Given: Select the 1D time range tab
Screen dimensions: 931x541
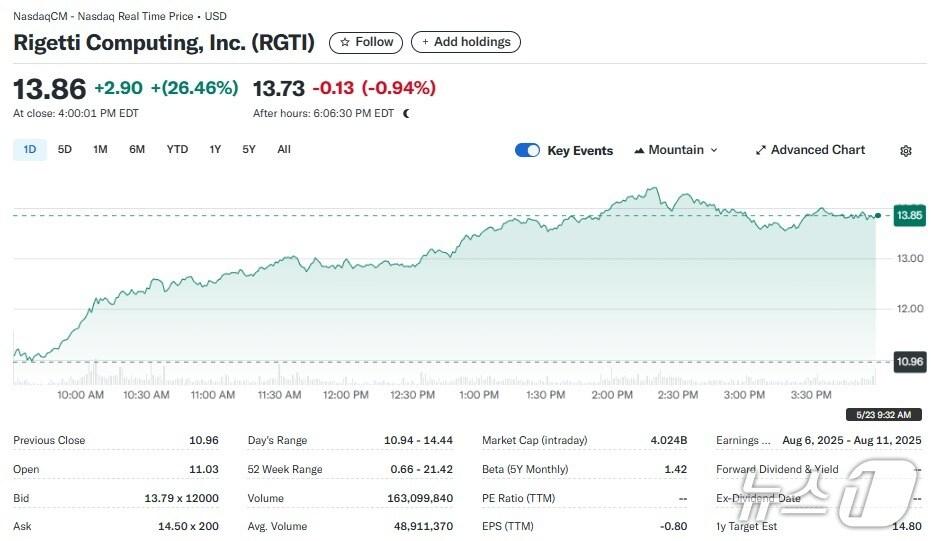Looking at the screenshot, I should click(x=30, y=150).
